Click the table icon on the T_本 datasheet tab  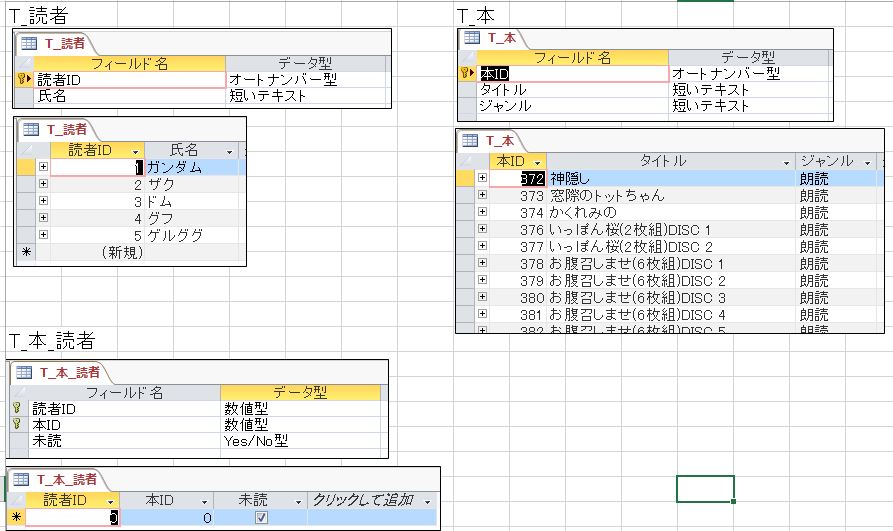[x=471, y=140]
